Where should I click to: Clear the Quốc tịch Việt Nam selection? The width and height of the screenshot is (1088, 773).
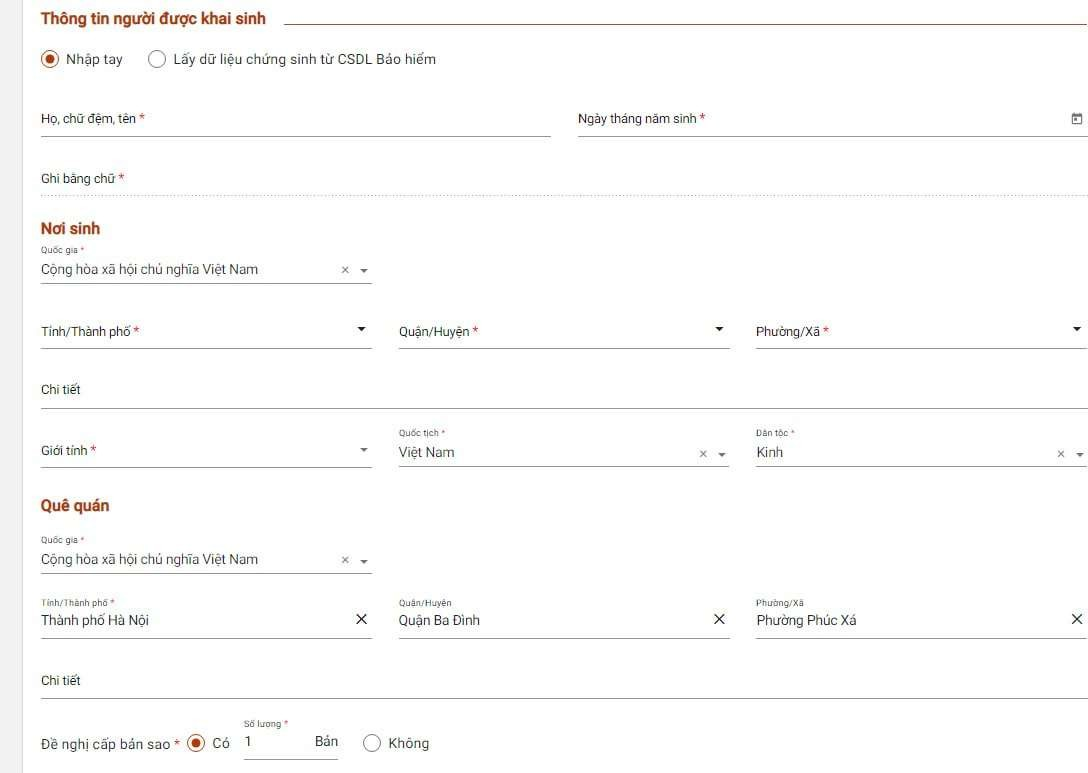pos(703,454)
